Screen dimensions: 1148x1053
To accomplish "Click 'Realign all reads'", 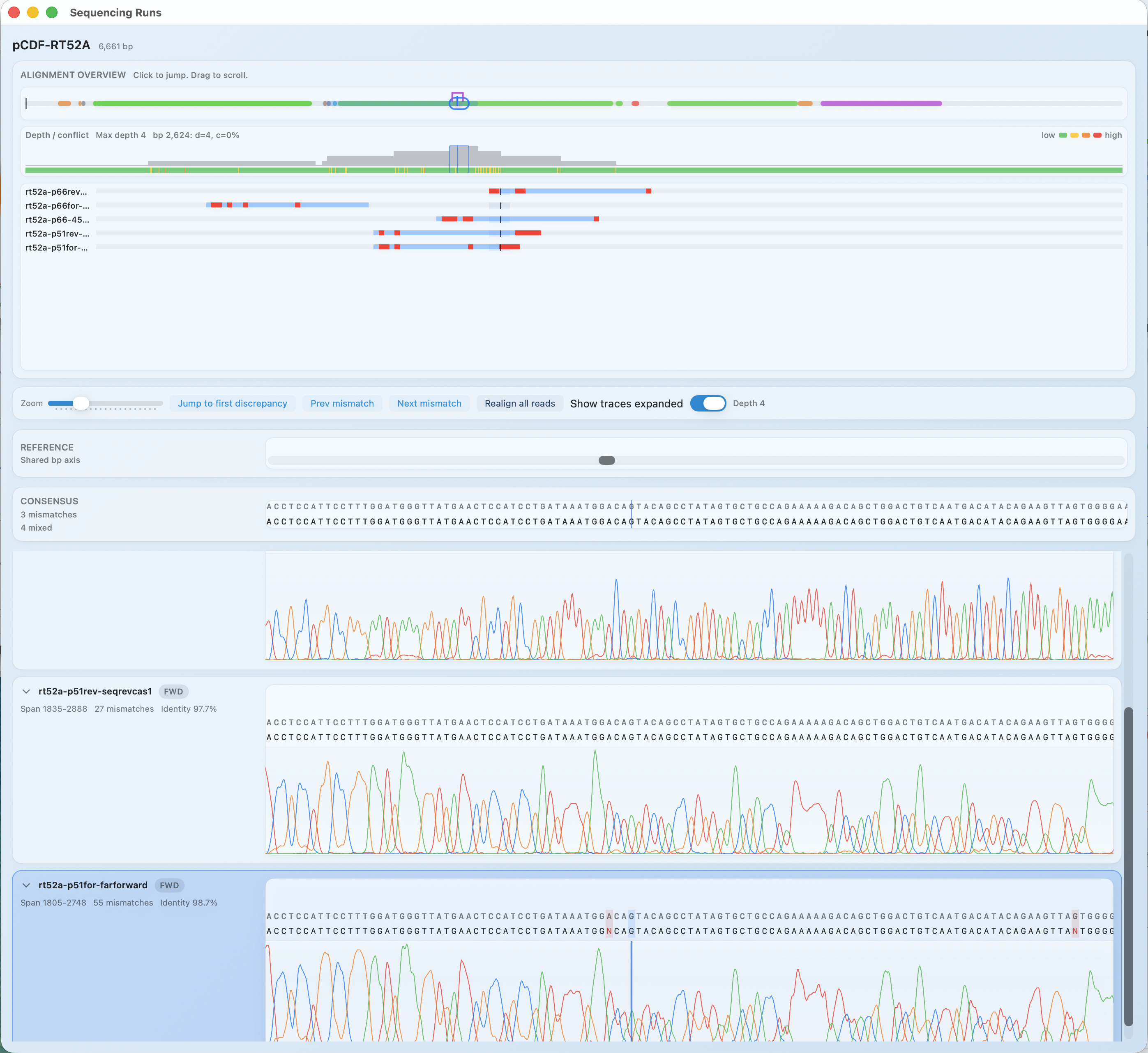I will tap(519, 403).
